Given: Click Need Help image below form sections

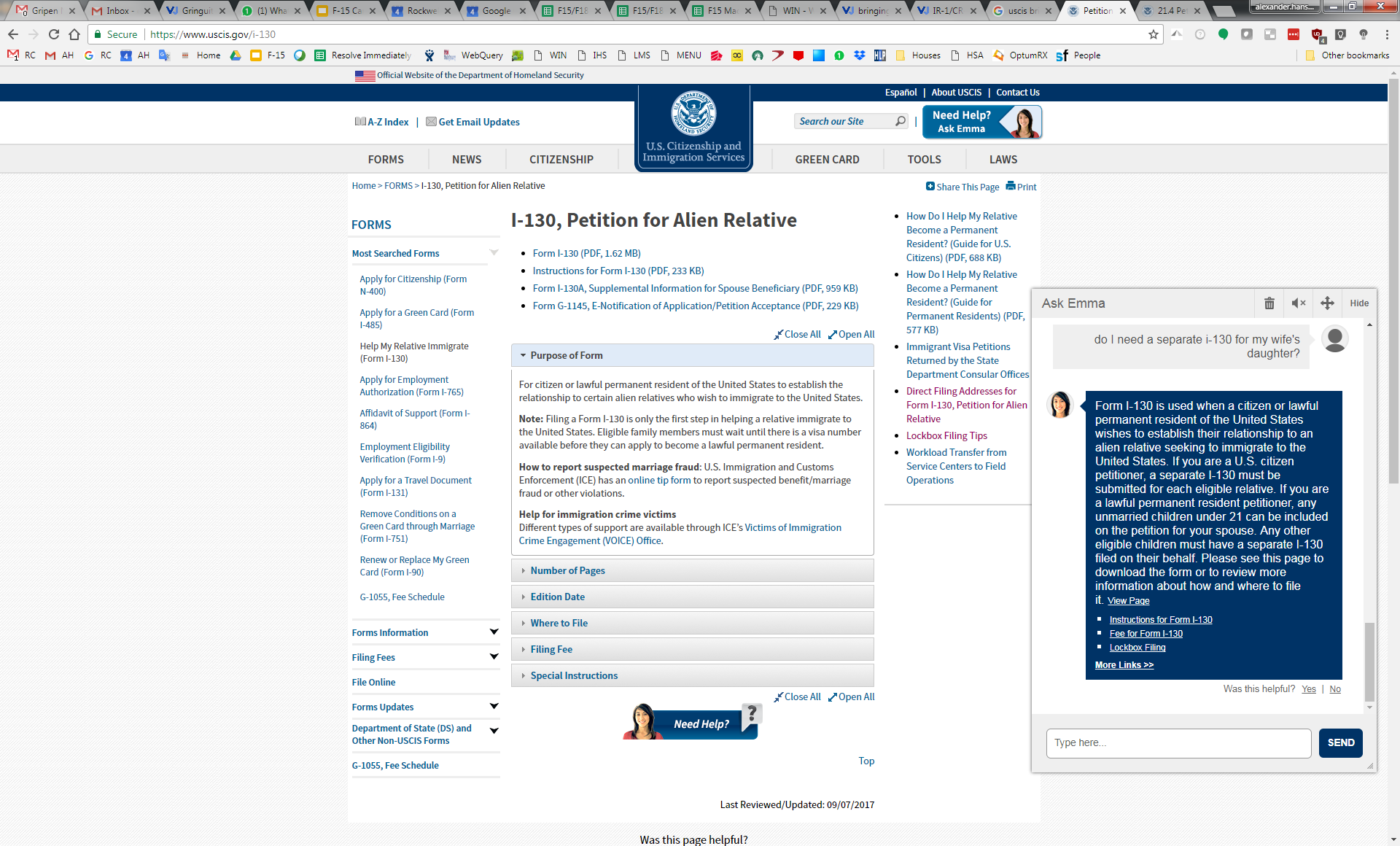Looking at the screenshot, I should click(691, 722).
